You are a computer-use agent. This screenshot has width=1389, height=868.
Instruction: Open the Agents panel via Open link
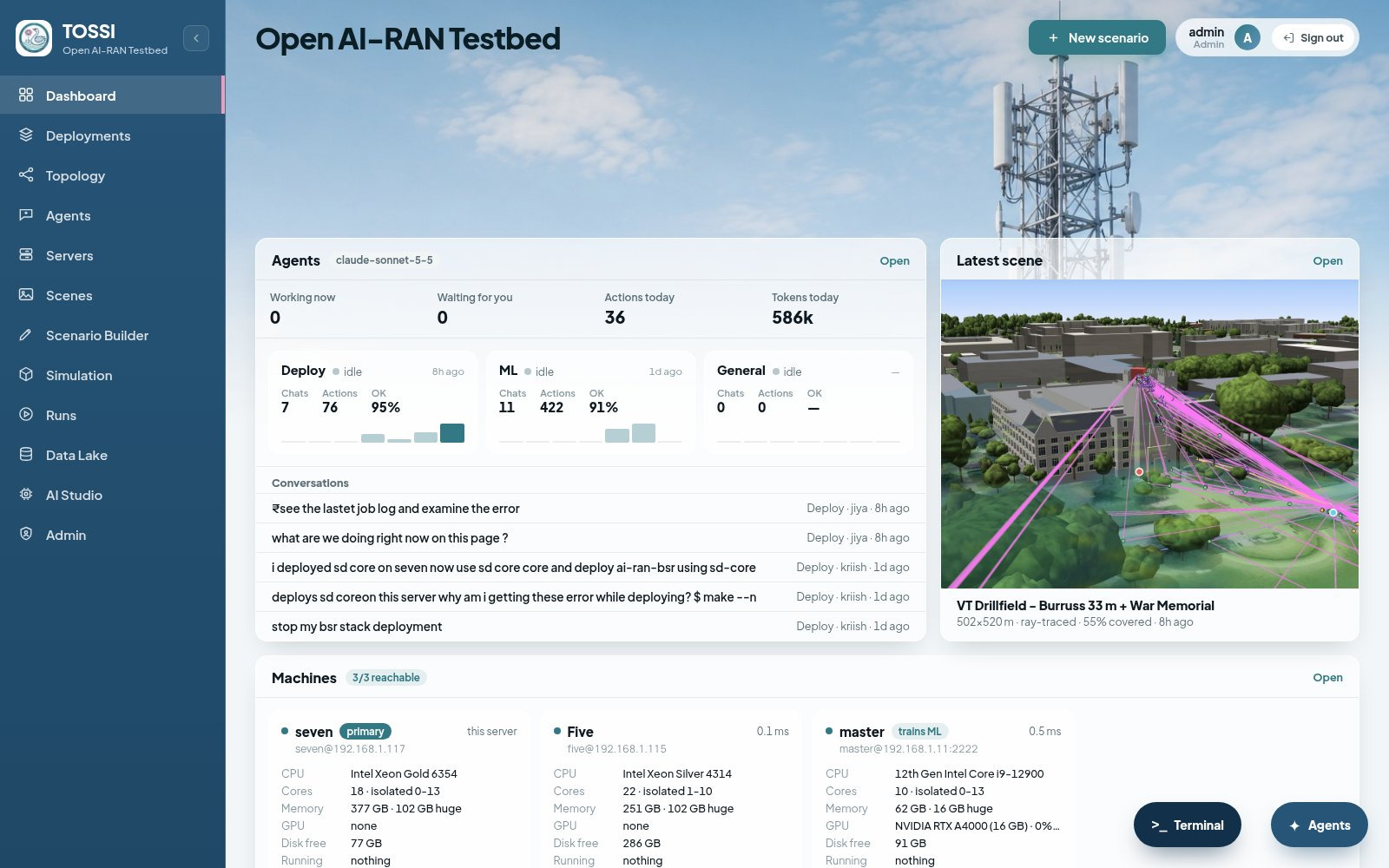pyautogui.click(x=894, y=260)
